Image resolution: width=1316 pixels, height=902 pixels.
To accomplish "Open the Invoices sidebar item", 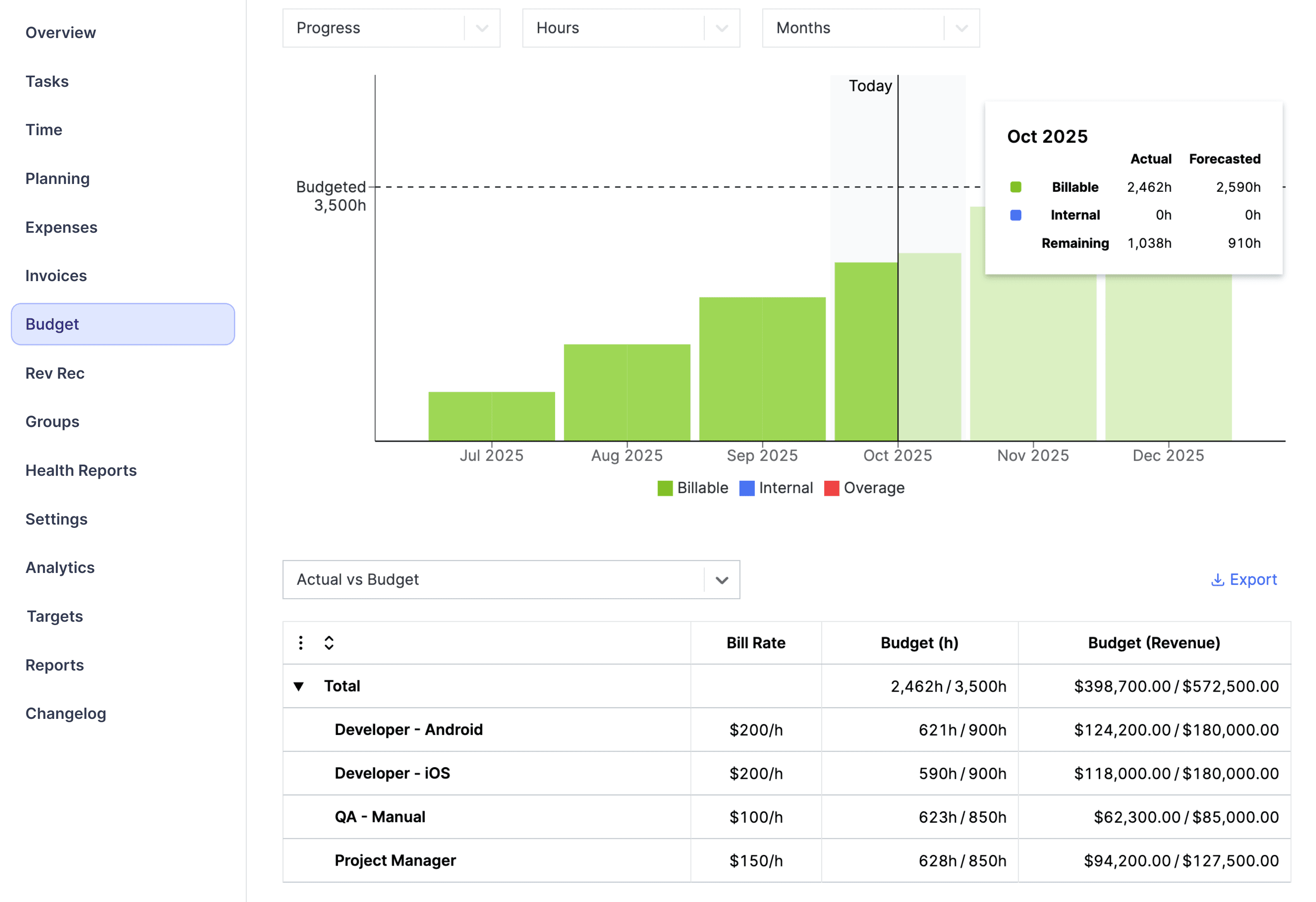I will click(56, 276).
